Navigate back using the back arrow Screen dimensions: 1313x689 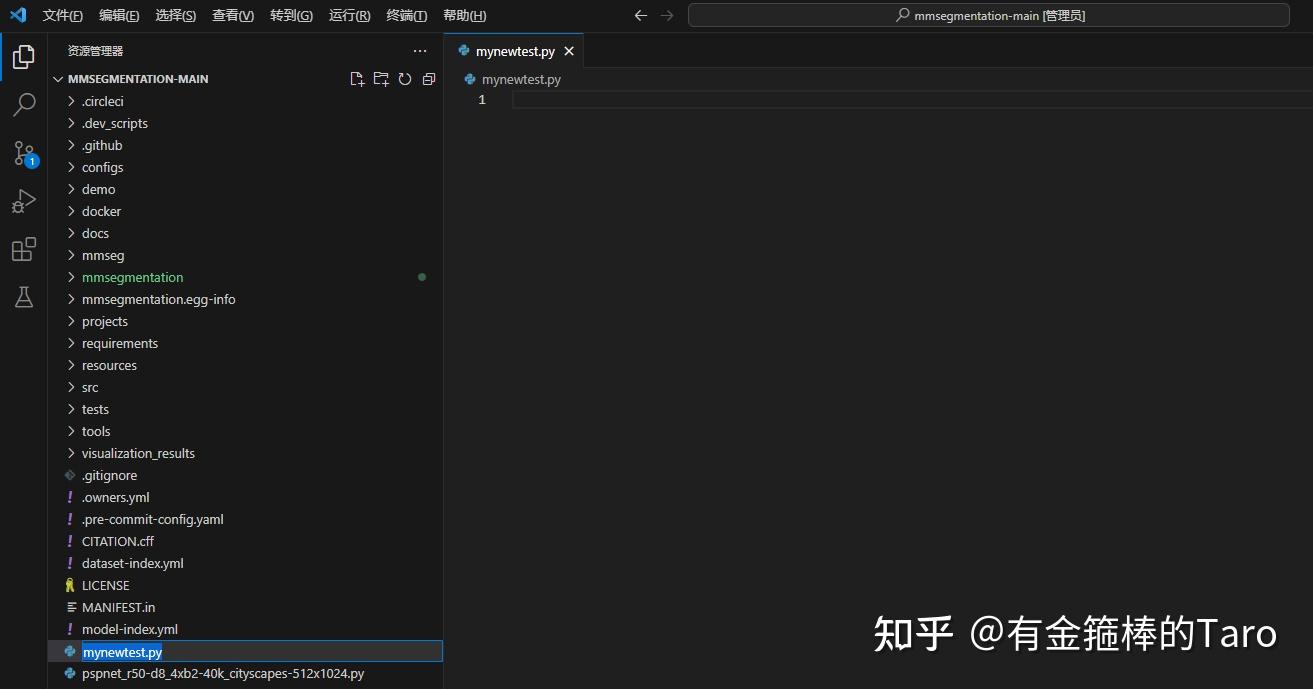coord(640,15)
